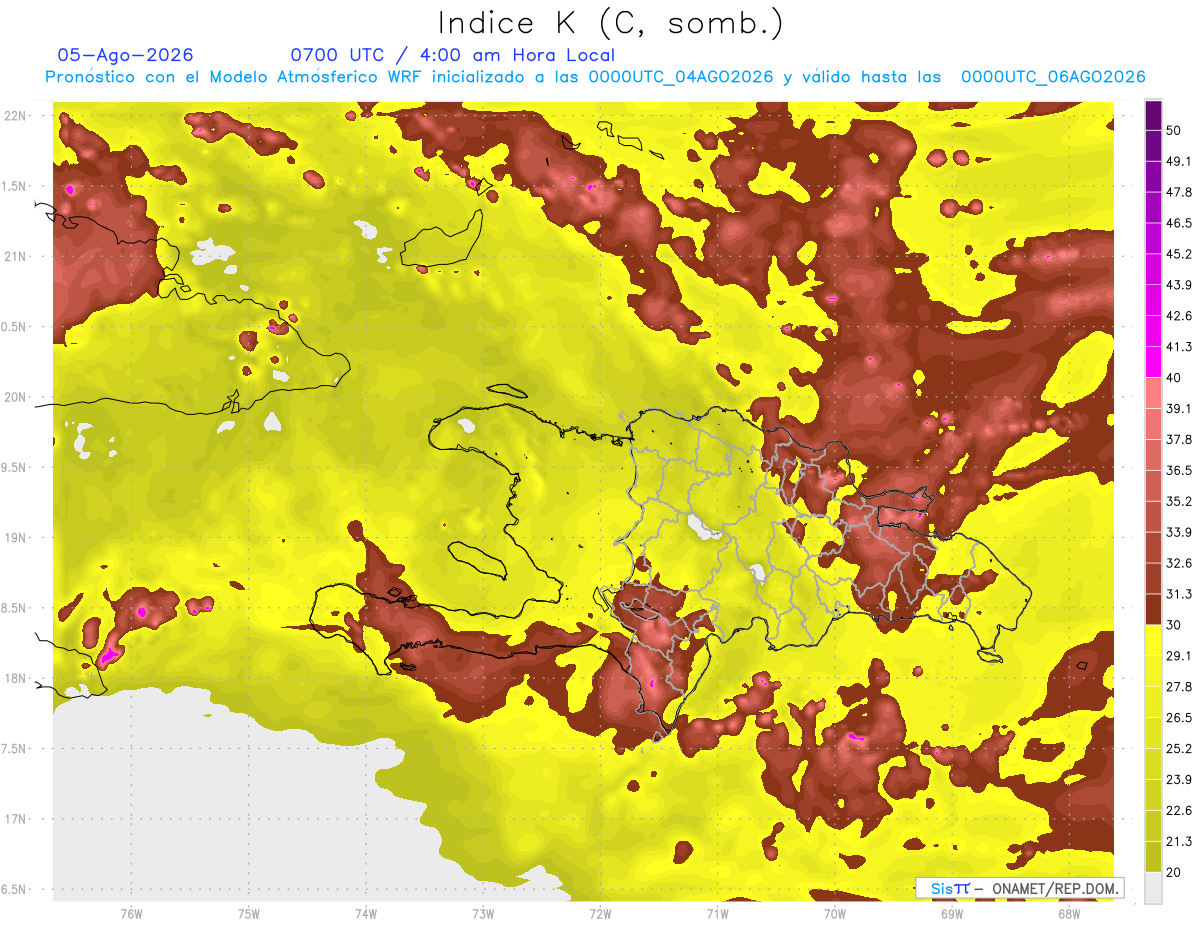1200x927 pixels.
Task: Click legend value '50'
Action: tap(1174, 130)
